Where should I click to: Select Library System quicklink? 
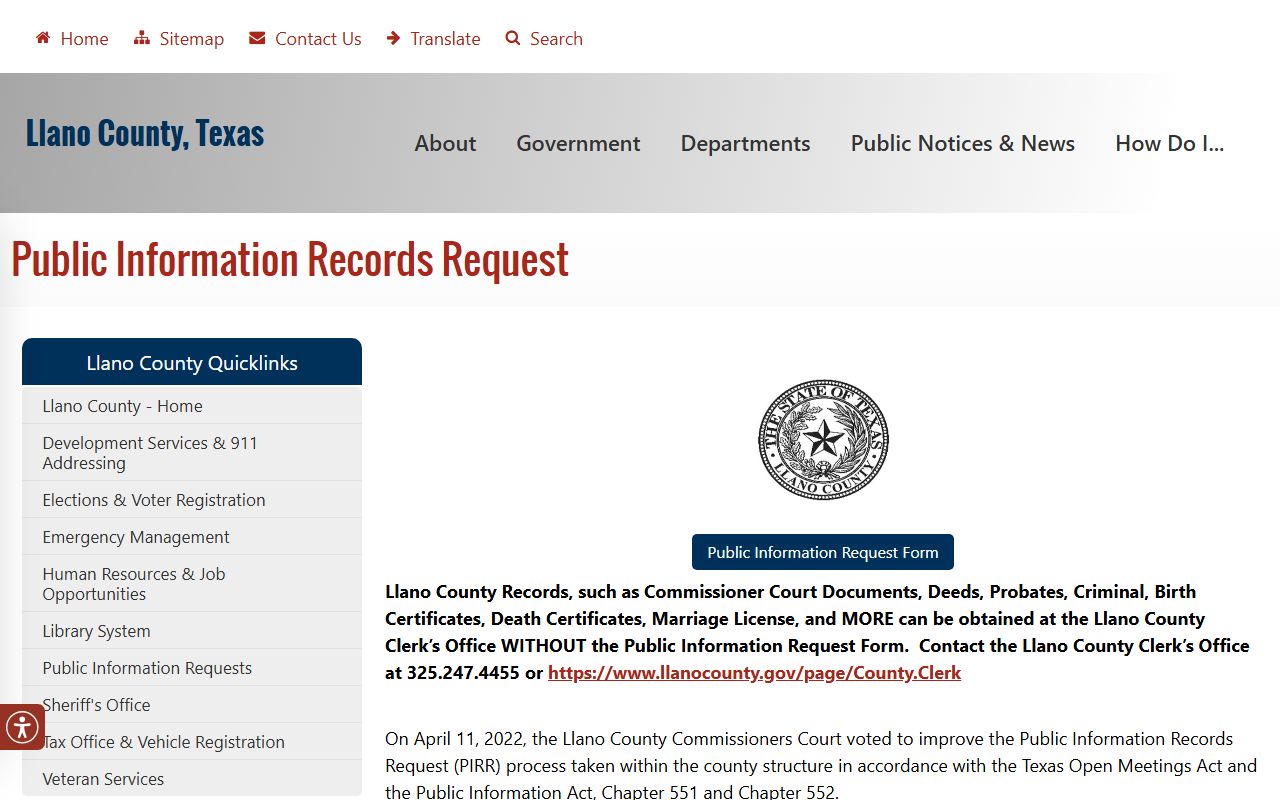click(192, 631)
